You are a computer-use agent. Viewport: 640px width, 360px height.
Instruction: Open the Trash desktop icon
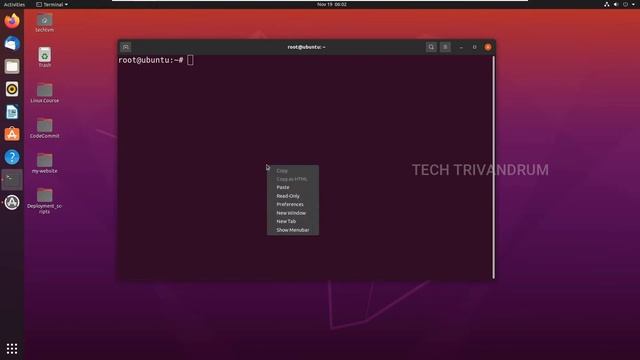tap(44, 58)
